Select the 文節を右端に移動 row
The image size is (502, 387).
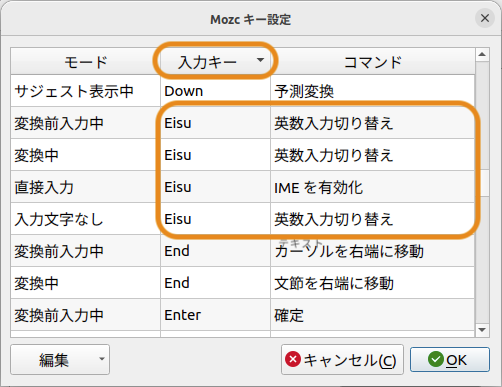point(242,283)
